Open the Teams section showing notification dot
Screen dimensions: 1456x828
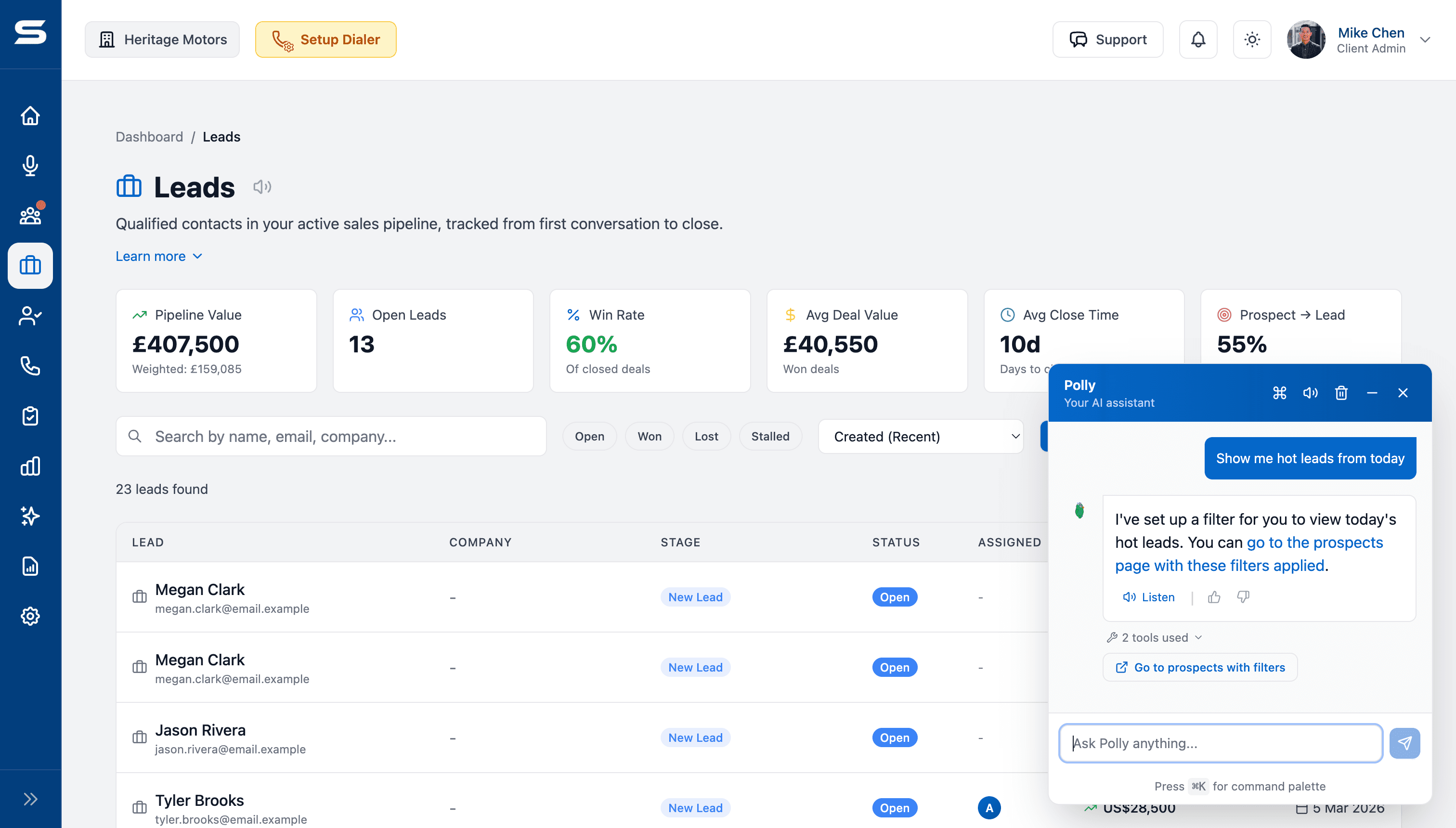pos(29,216)
